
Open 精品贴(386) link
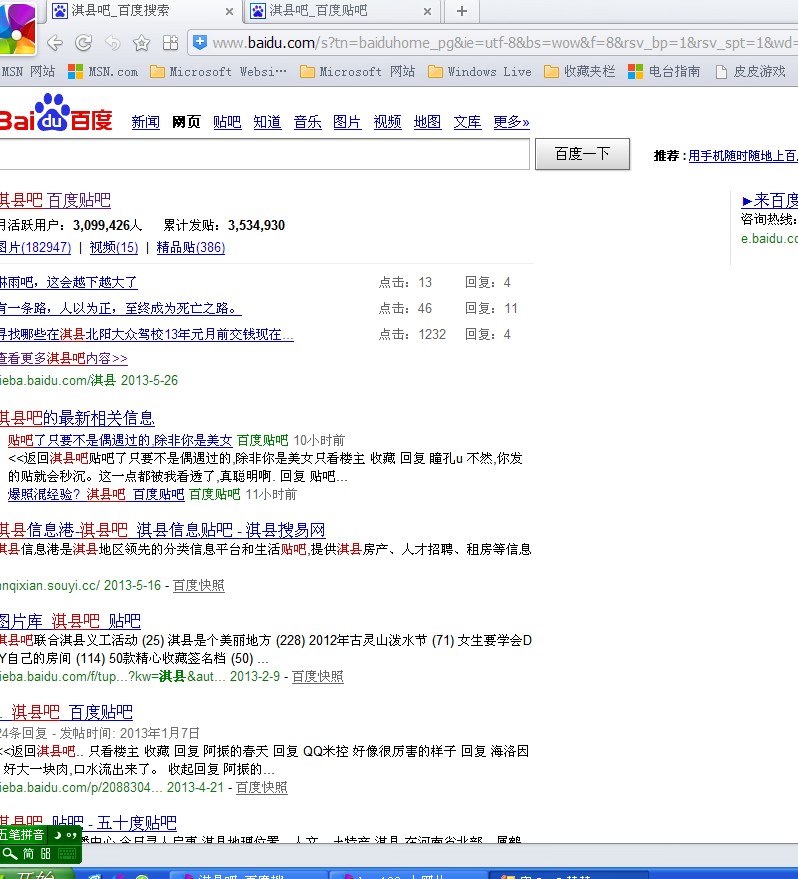[x=191, y=247]
